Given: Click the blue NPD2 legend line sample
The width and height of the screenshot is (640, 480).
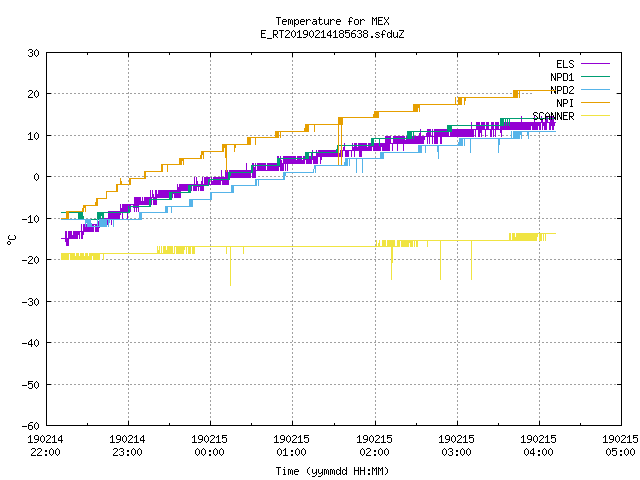Looking at the screenshot, I should coord(595,89).
